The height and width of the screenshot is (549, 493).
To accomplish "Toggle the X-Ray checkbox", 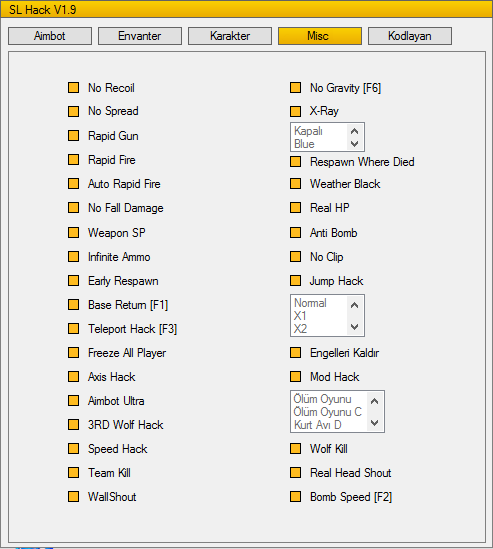I will 295,111.
